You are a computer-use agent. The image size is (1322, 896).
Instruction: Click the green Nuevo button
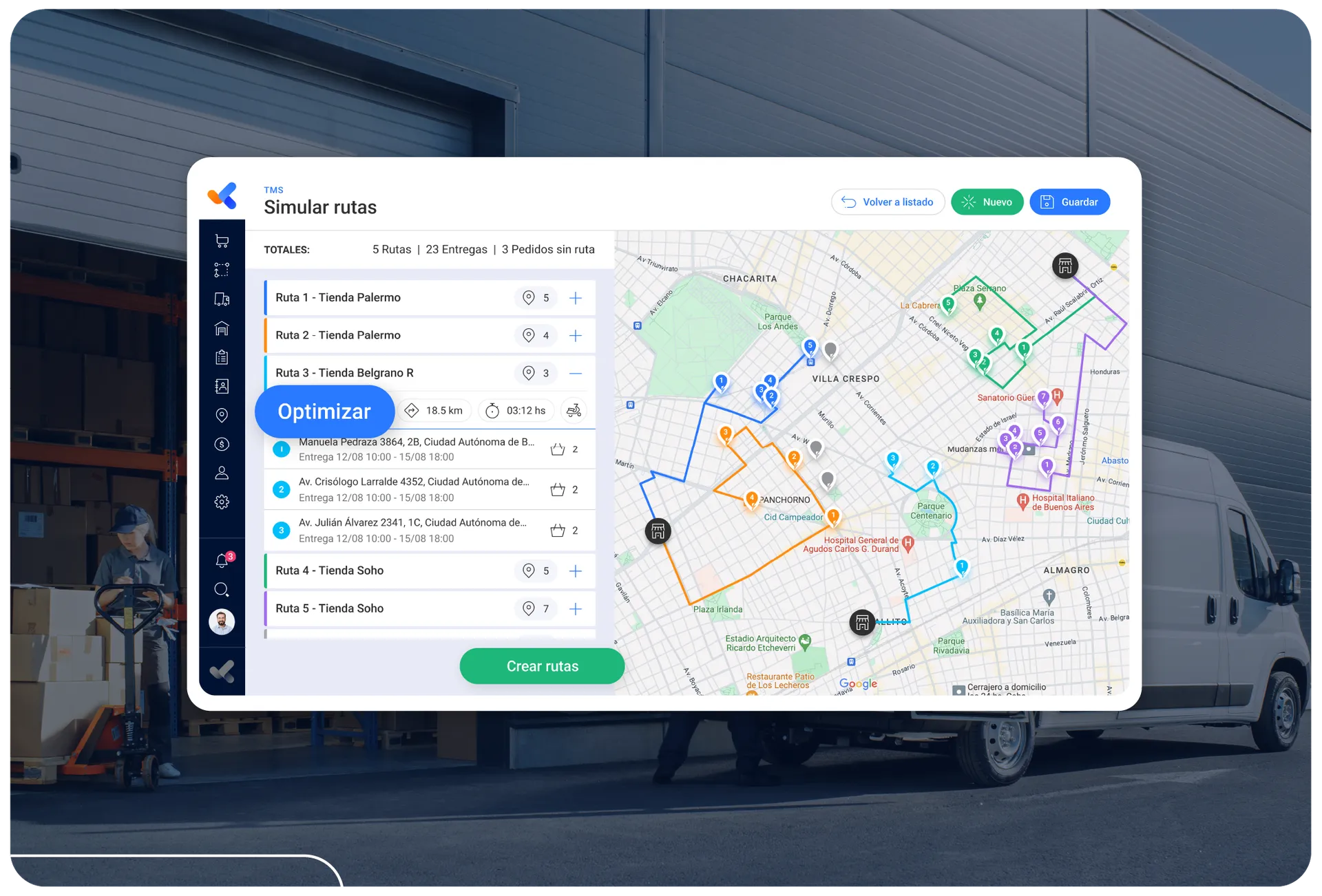pyautogui.click(x=987, y=202)
